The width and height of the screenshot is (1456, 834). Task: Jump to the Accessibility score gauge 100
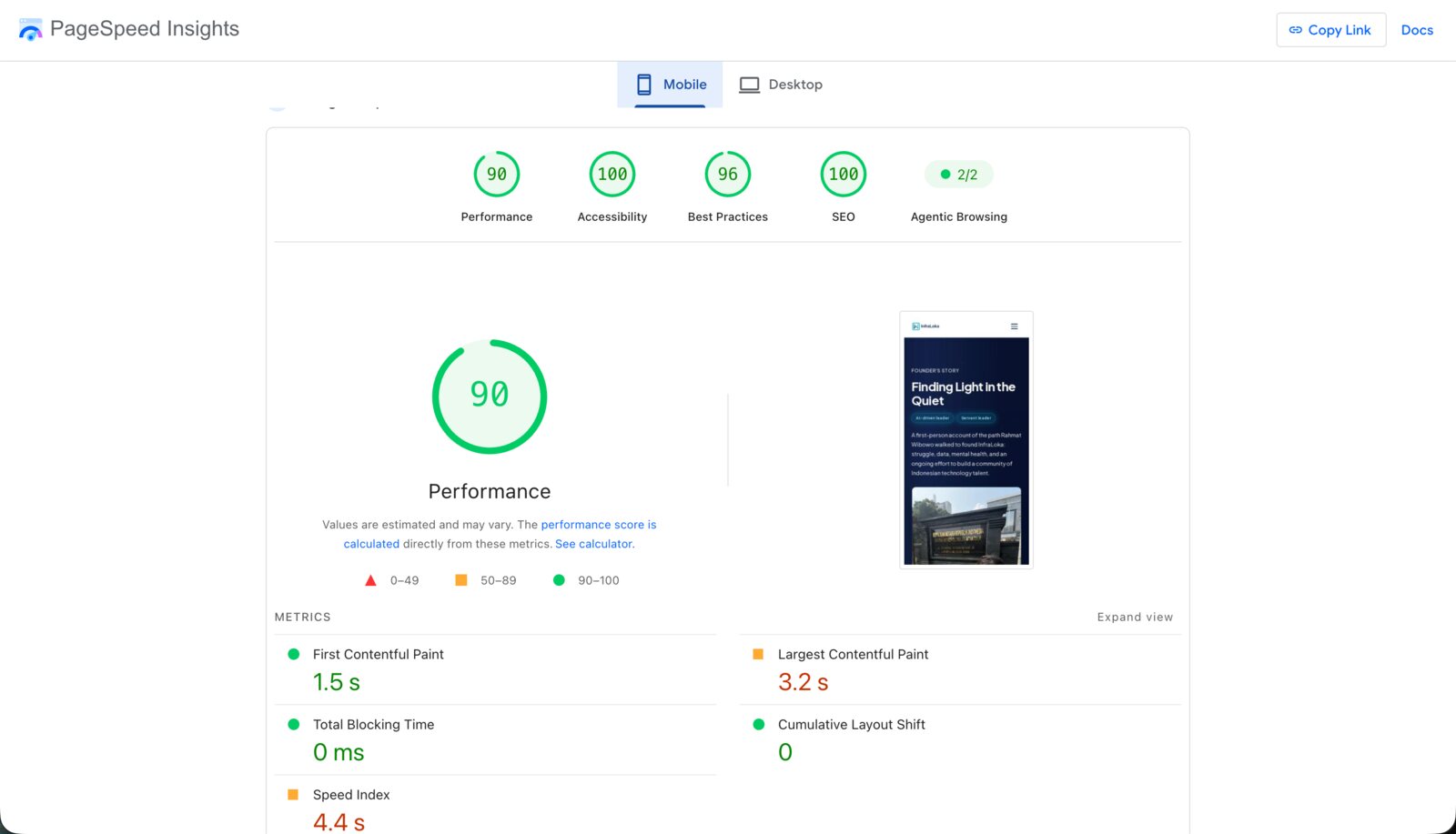coord(612,174)
